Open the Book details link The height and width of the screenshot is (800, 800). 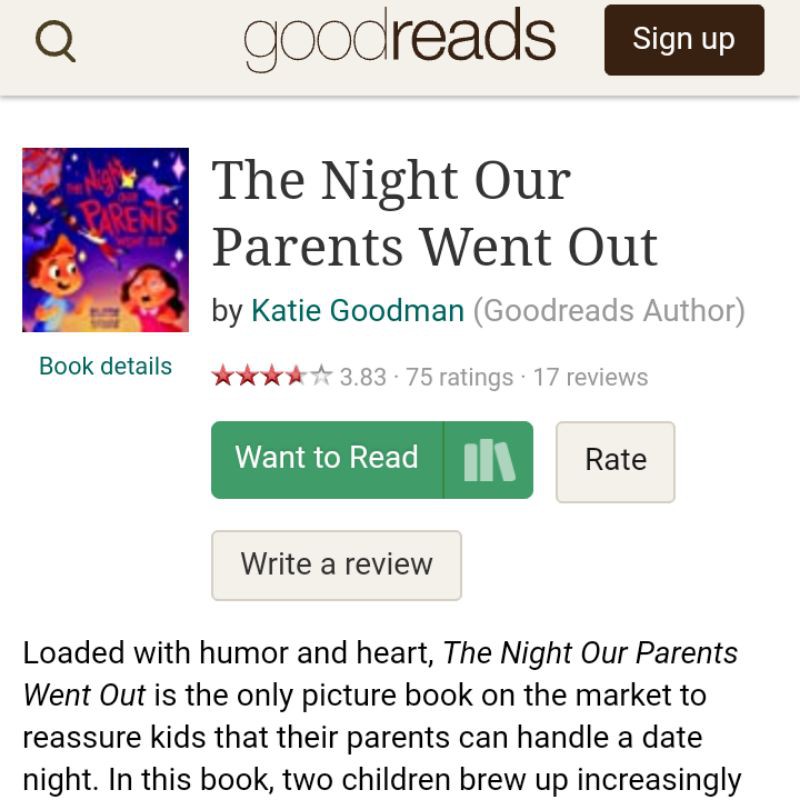(x=105, y=366)
